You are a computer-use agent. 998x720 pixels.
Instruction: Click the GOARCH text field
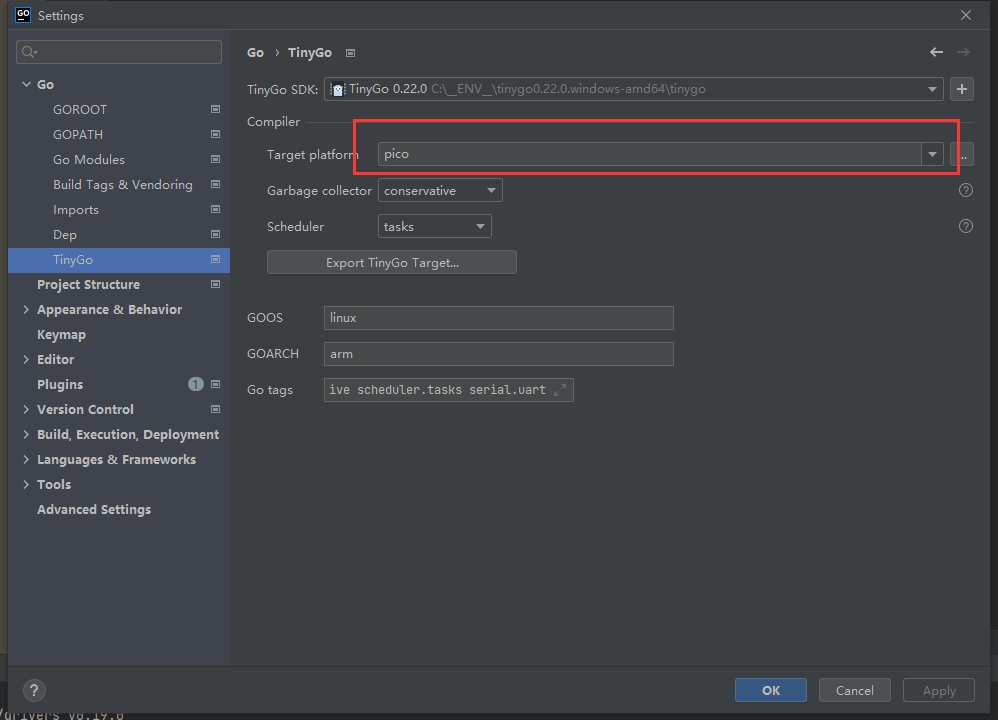point(498,354)
